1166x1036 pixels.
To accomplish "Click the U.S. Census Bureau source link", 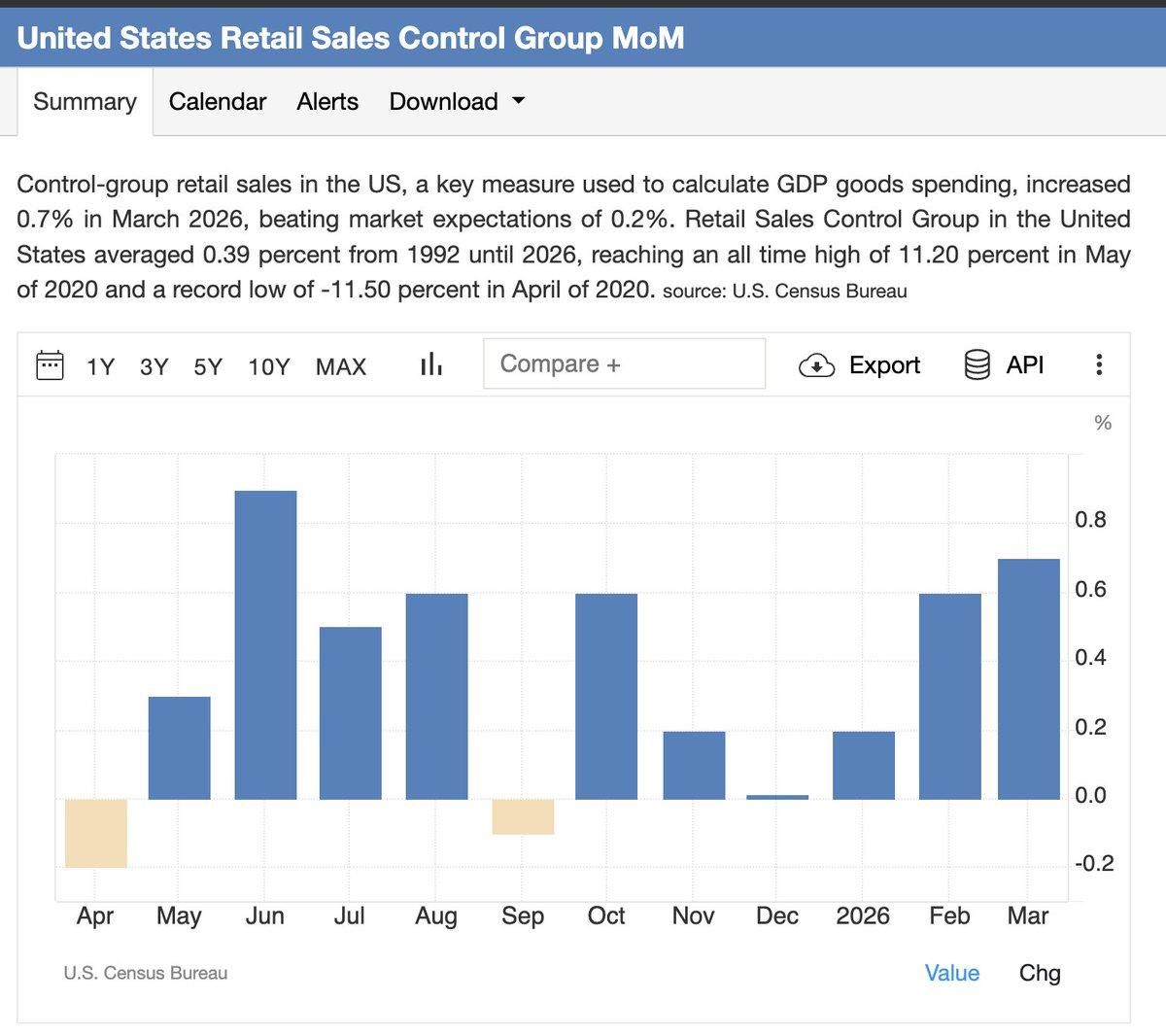I will pos(146,973).
